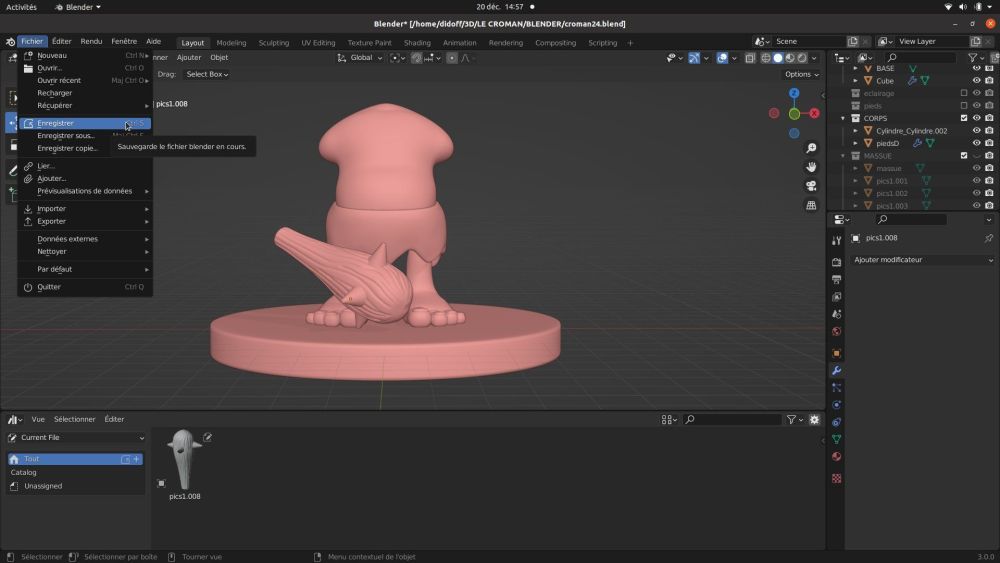Open the Render properties camera tab
1000x563 pixels.
point(836,262)
